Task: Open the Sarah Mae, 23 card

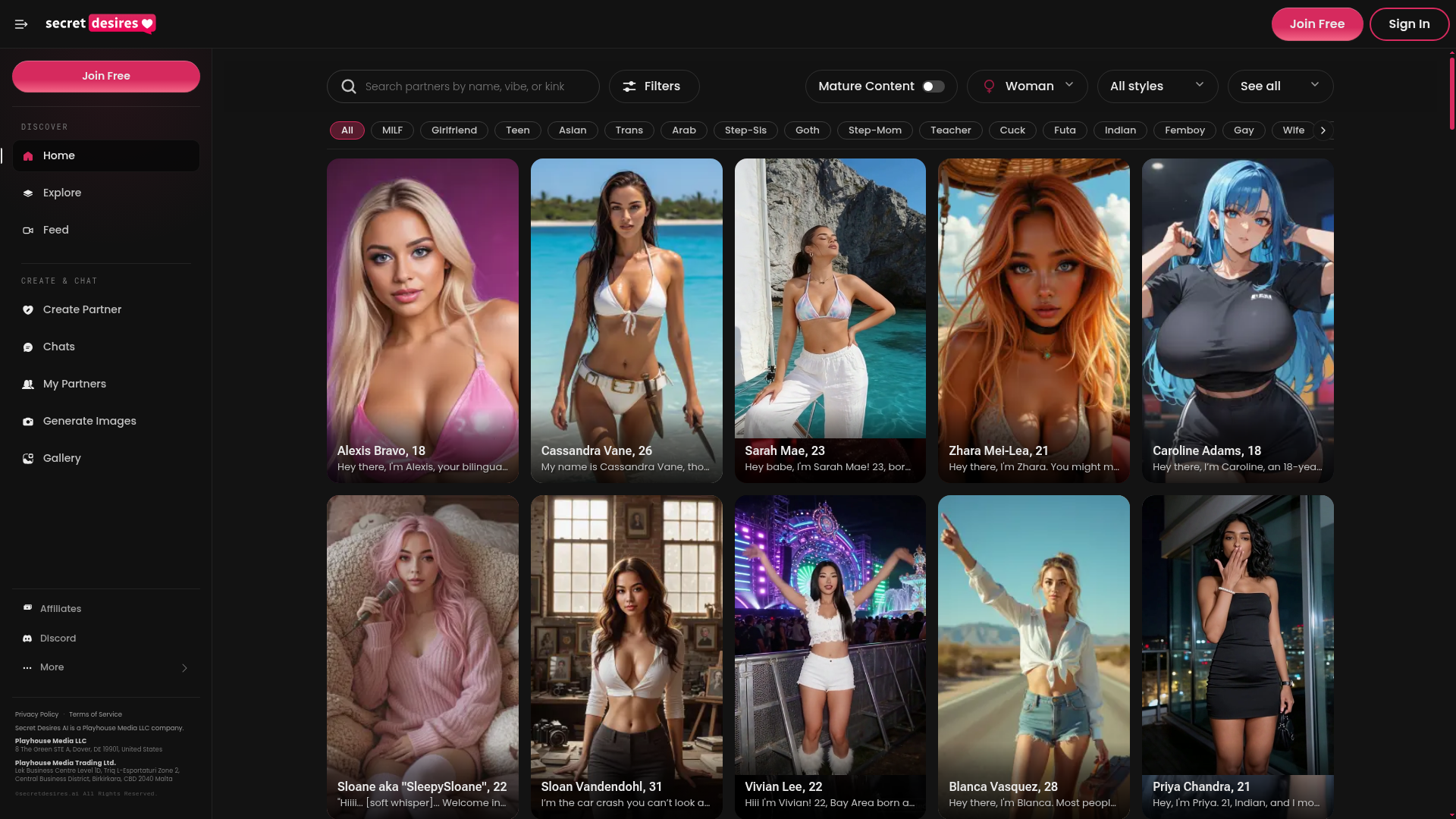Action: coord(830,321)
